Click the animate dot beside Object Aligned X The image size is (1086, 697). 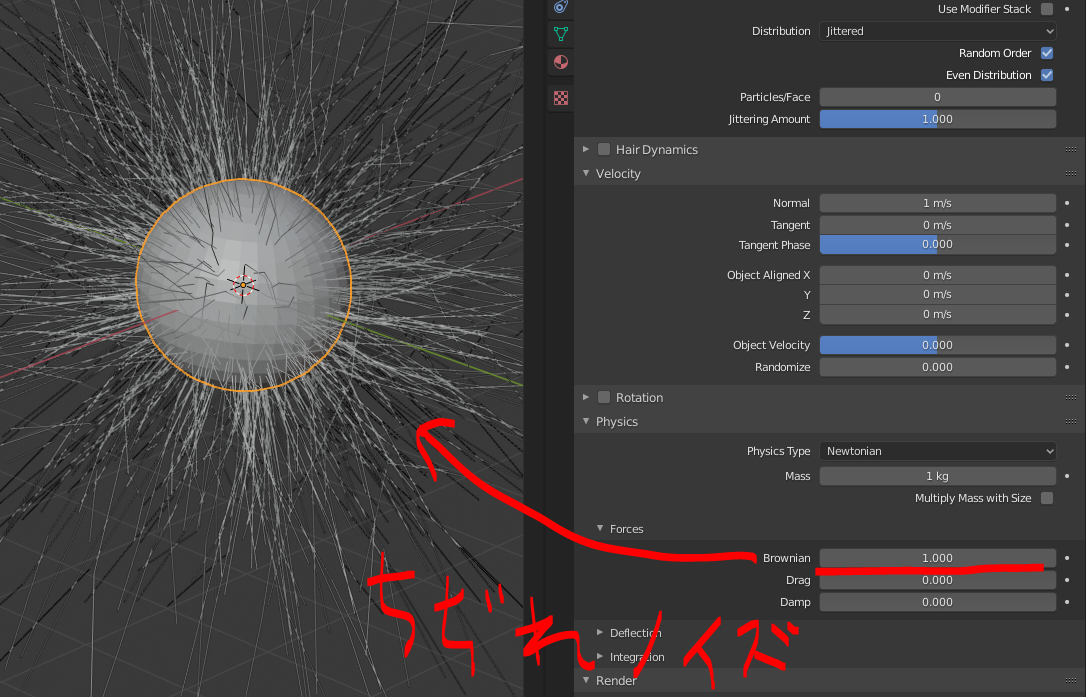point(1067,275)
